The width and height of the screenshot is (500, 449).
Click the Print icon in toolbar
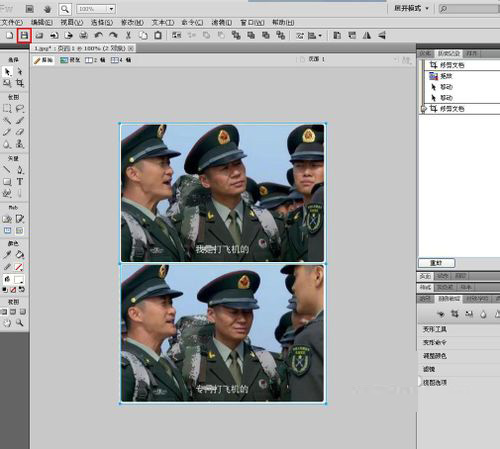click(x=83, y=35)
